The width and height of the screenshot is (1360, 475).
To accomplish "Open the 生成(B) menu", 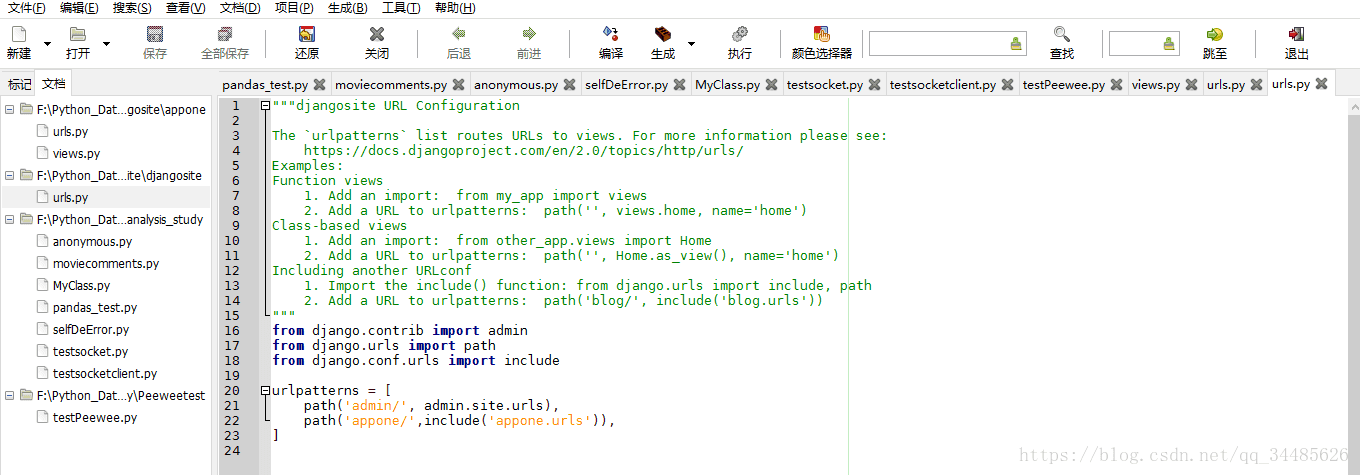I will point(347,8).
